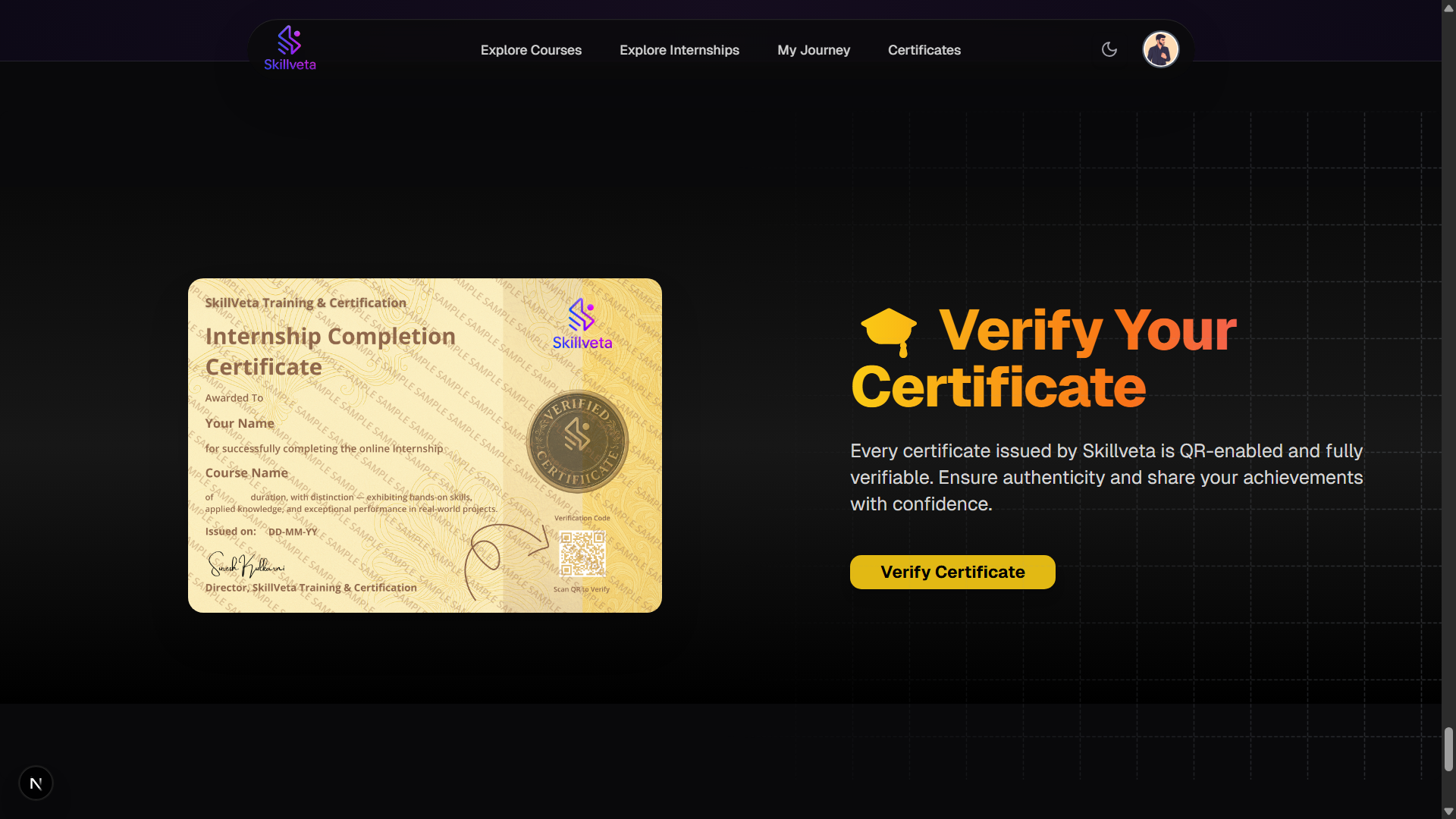This screenshot has width=1456, height=819.
Task: Click the scrollbar down arrow
Action: click(1448, 811)
